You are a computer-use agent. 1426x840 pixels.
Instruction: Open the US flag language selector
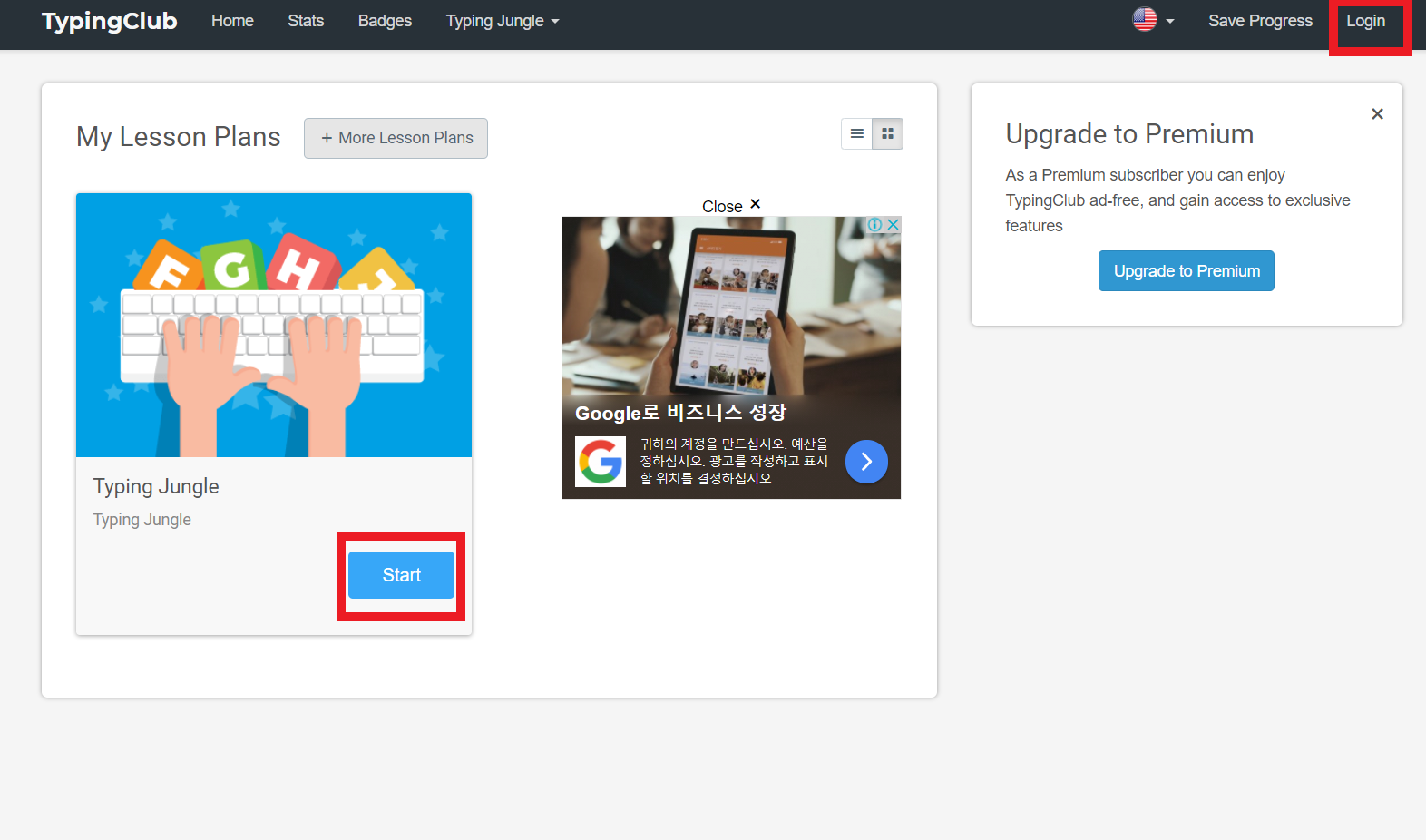[1153, 19]
